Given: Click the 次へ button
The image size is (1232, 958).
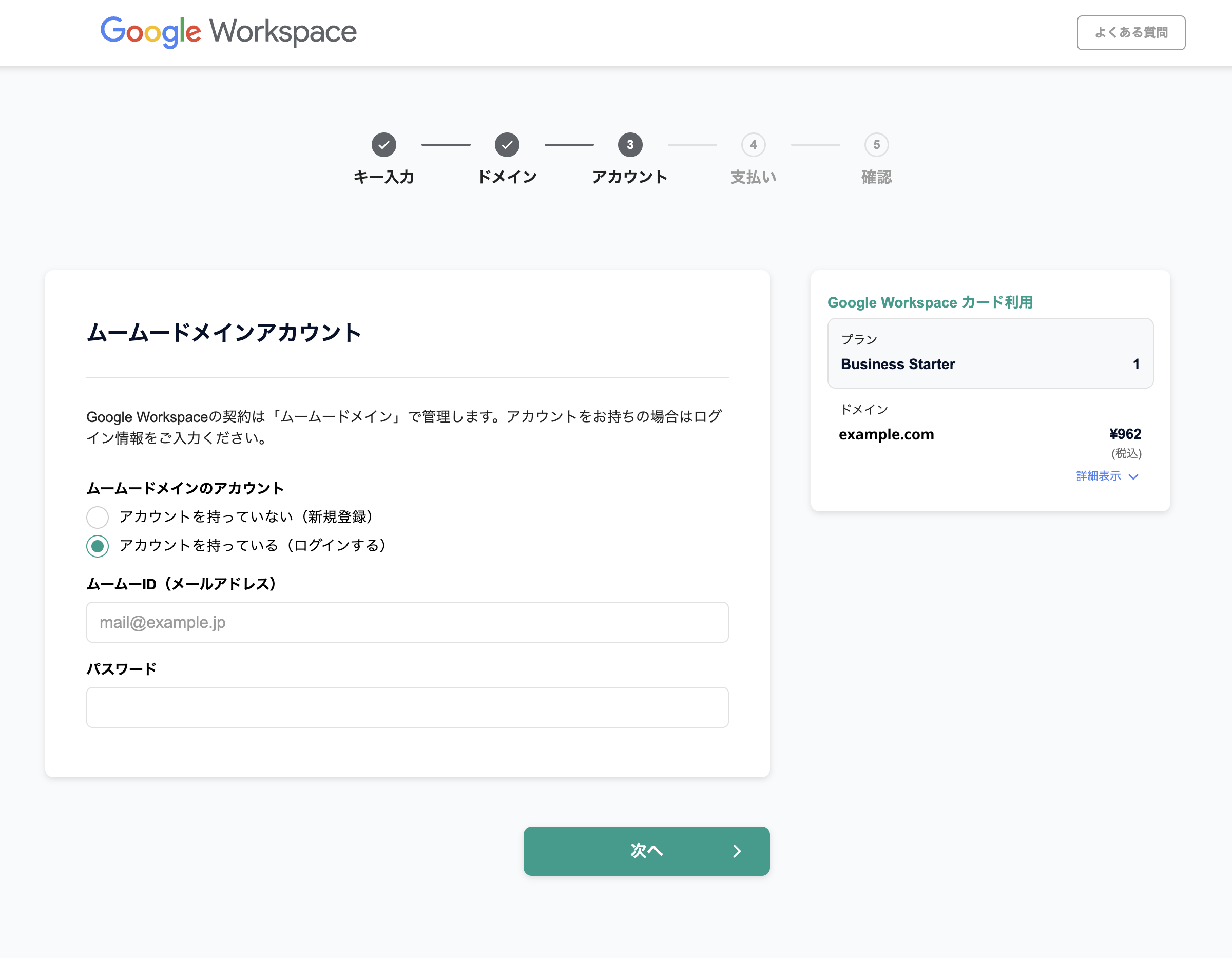Looking at the screenshot, I should [x=646, y=851].
